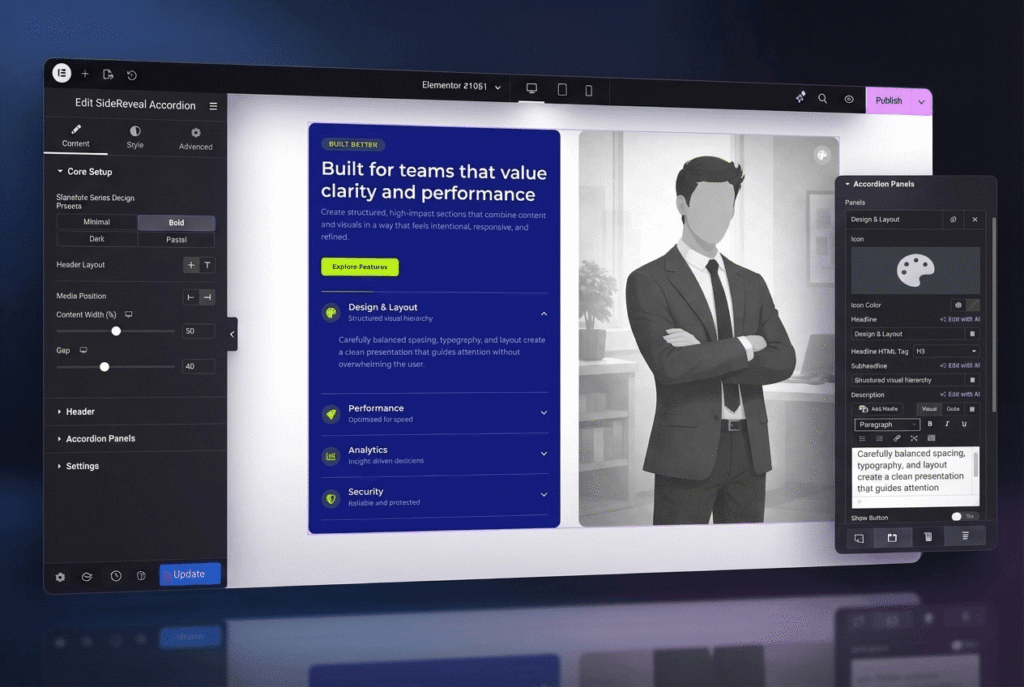Expand the Accordion Panels section in sidebar

point(100,439)
